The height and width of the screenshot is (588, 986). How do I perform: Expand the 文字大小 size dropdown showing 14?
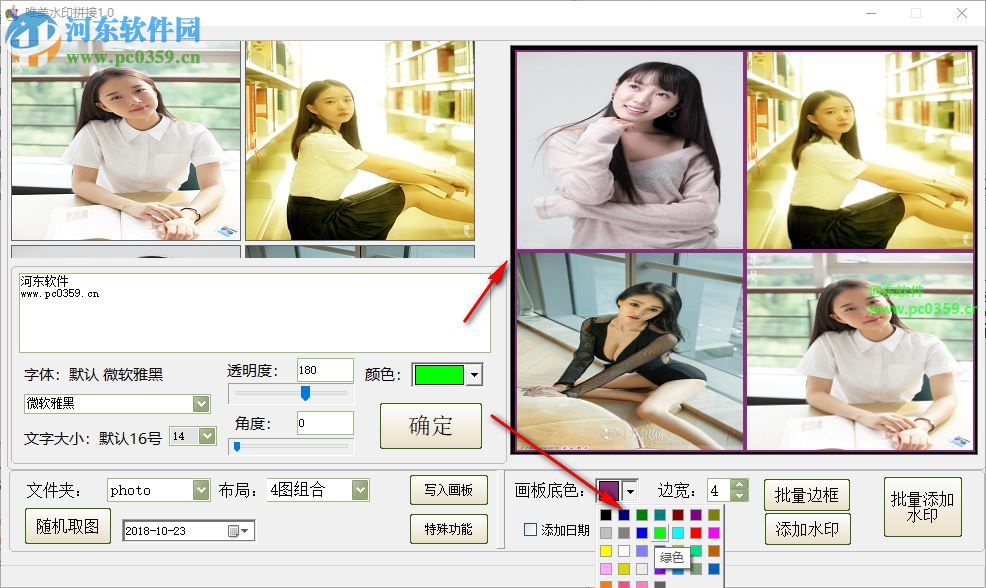pos(207,434)
